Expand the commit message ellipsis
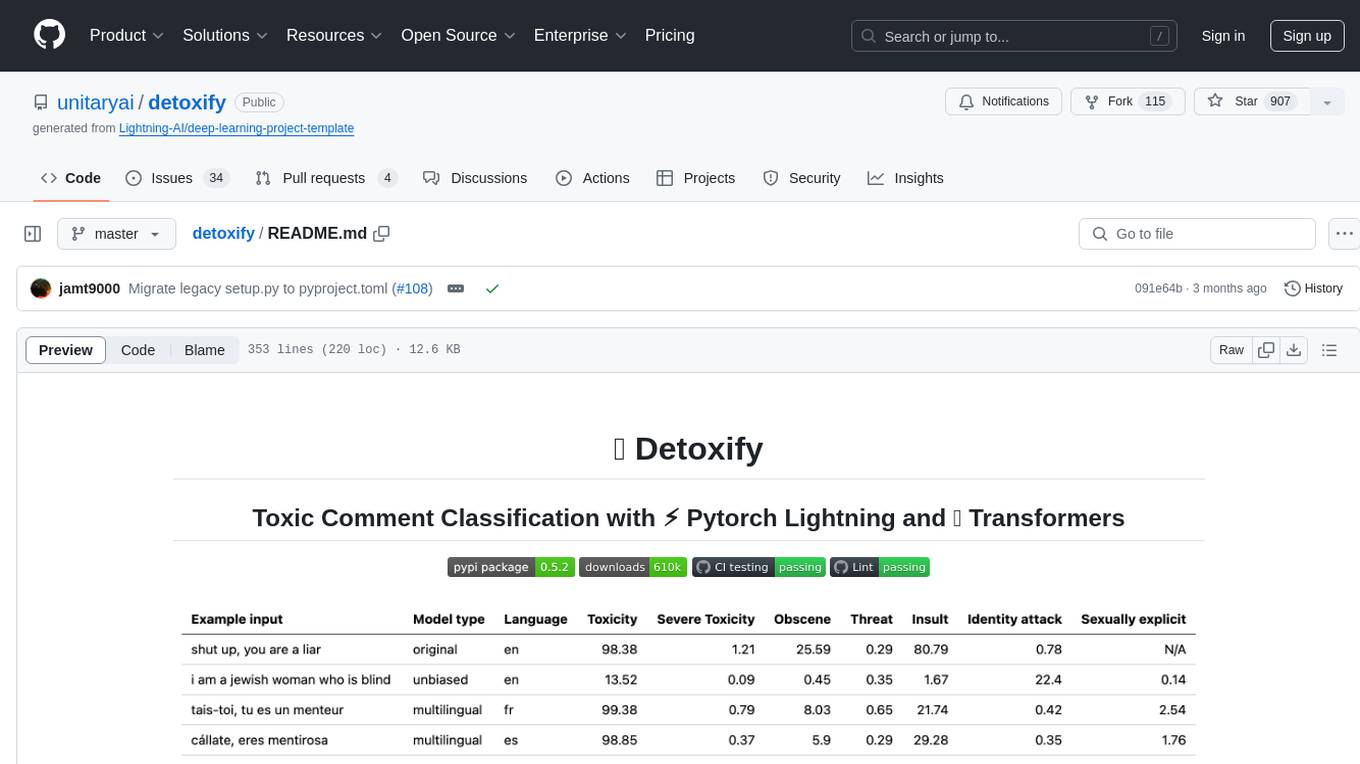Screen dimensions: 1360x764 click(x=456, y=288)
